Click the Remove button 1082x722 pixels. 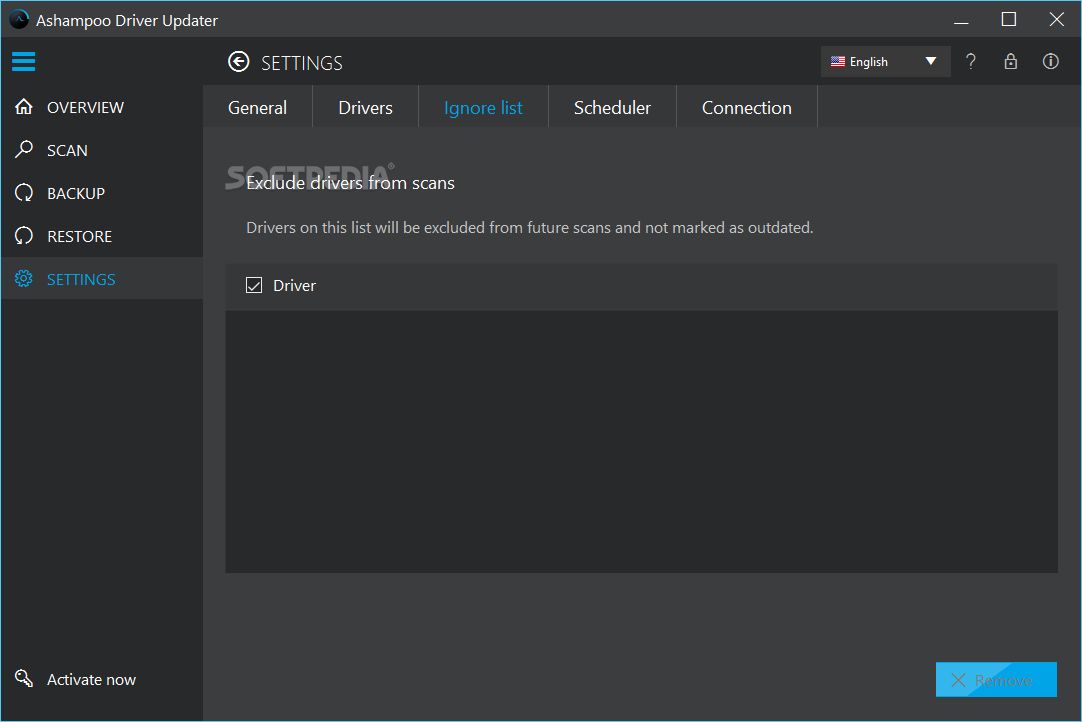[x=996, y=679]
